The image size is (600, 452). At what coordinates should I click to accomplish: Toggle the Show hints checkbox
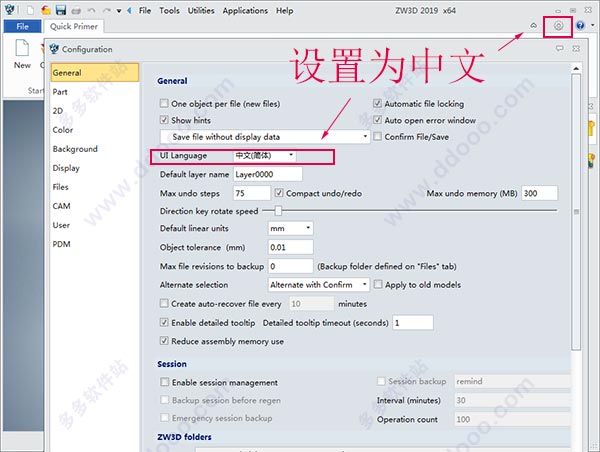tap(164, 120)
